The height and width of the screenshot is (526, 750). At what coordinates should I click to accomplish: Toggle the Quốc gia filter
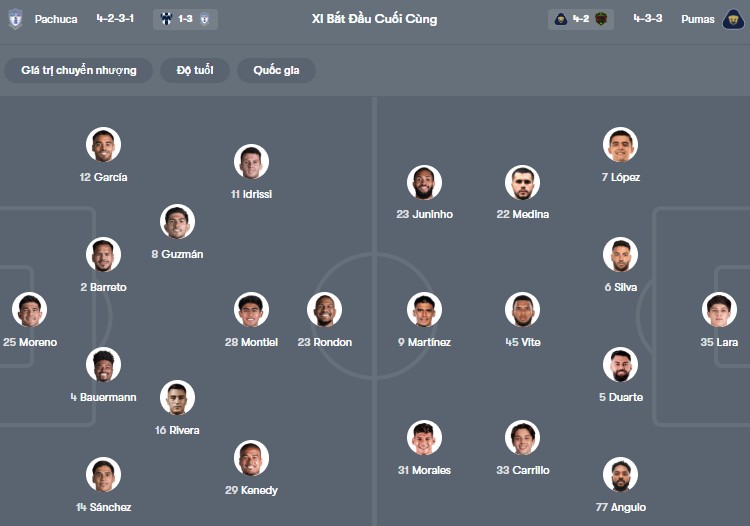[x=276, y=70]
